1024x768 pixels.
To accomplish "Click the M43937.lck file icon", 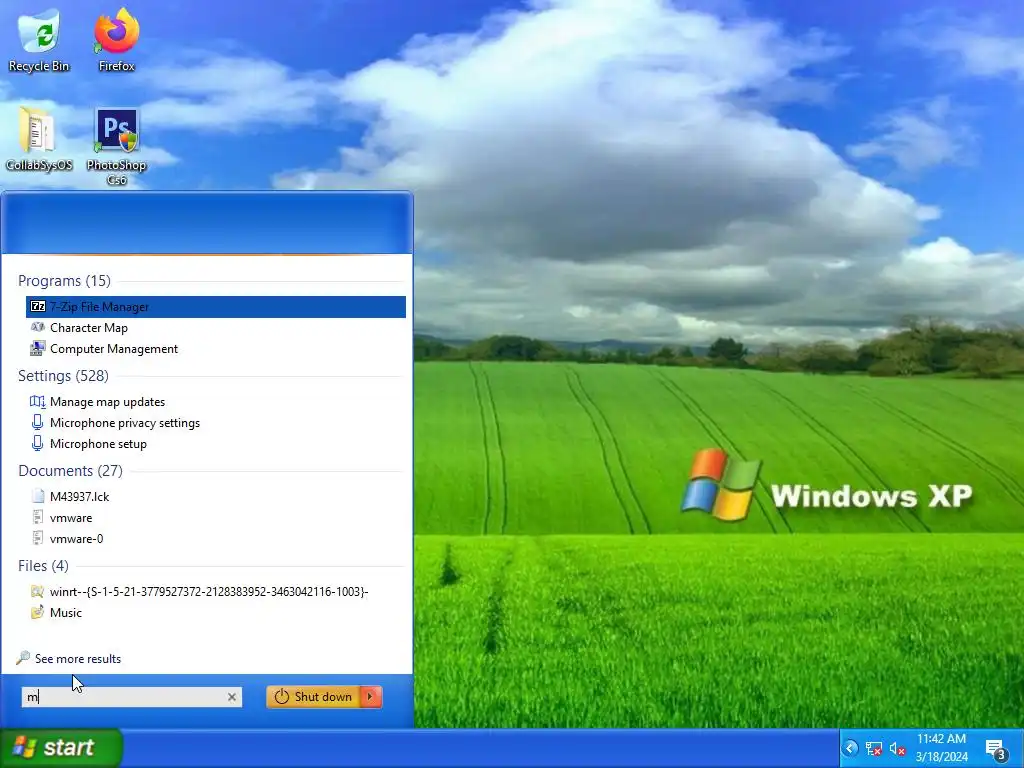I will coord(38,496).
